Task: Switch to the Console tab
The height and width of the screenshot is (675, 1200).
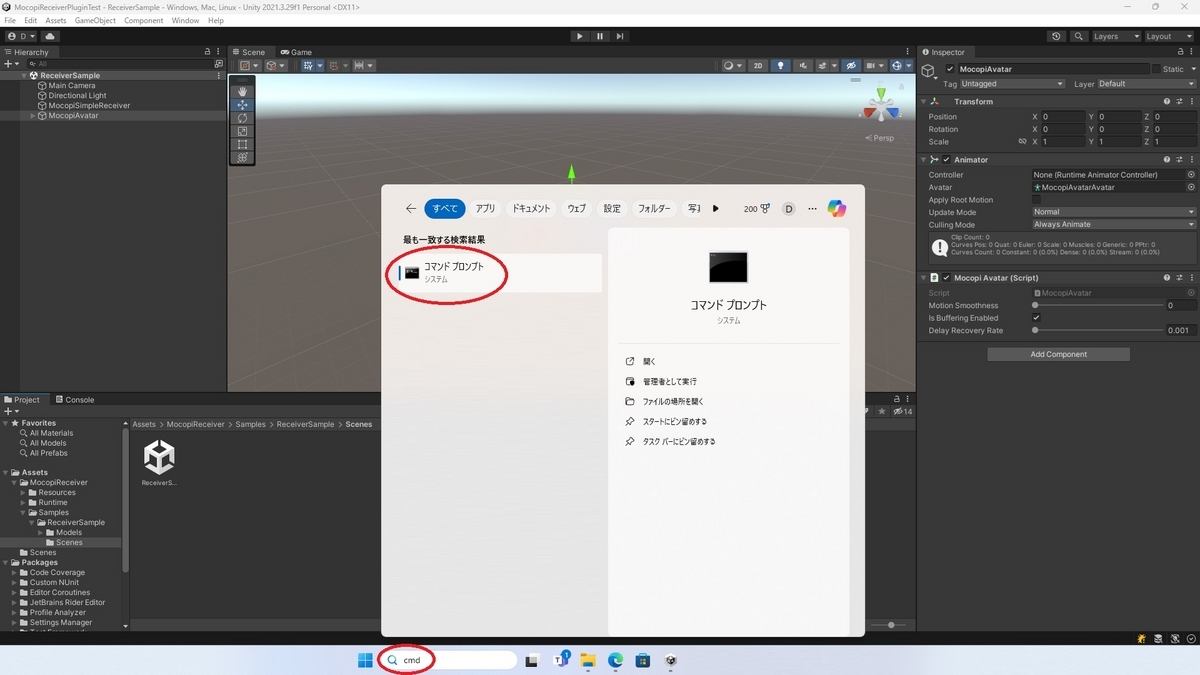Action: pyautogui.click(x=74, y=399)
